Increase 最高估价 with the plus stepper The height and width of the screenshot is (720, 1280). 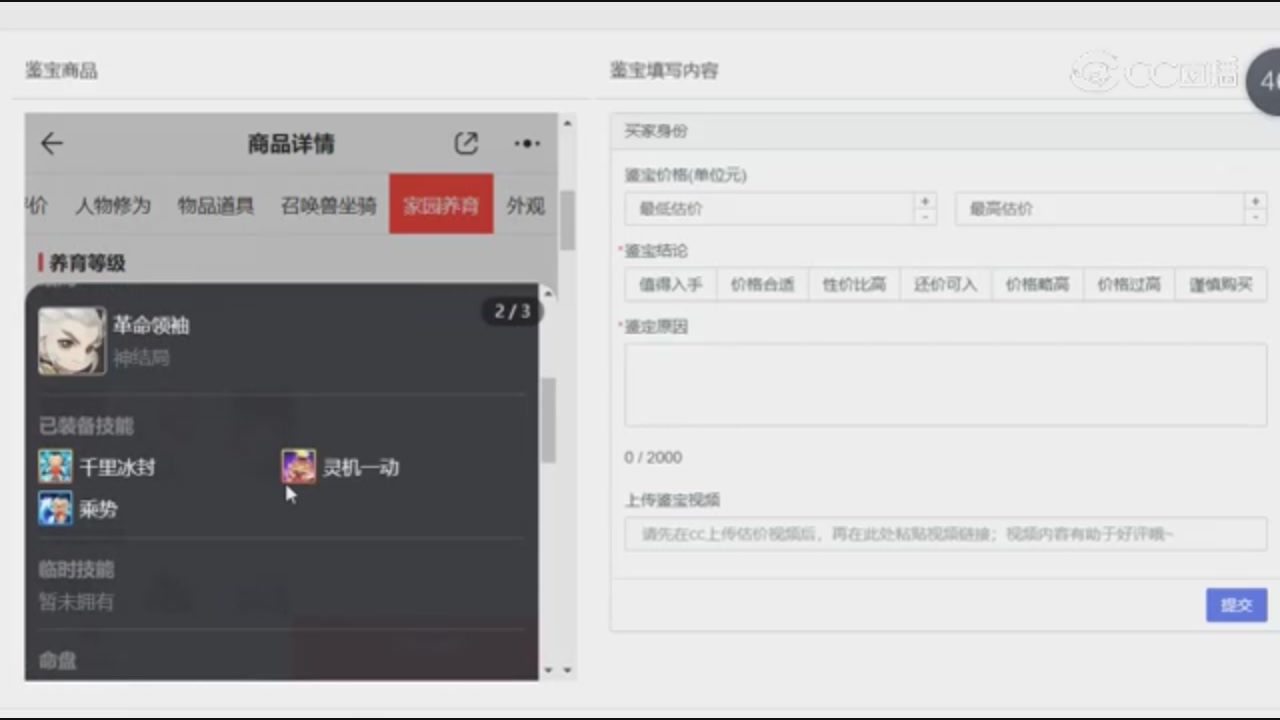(x=1255, y=201)
